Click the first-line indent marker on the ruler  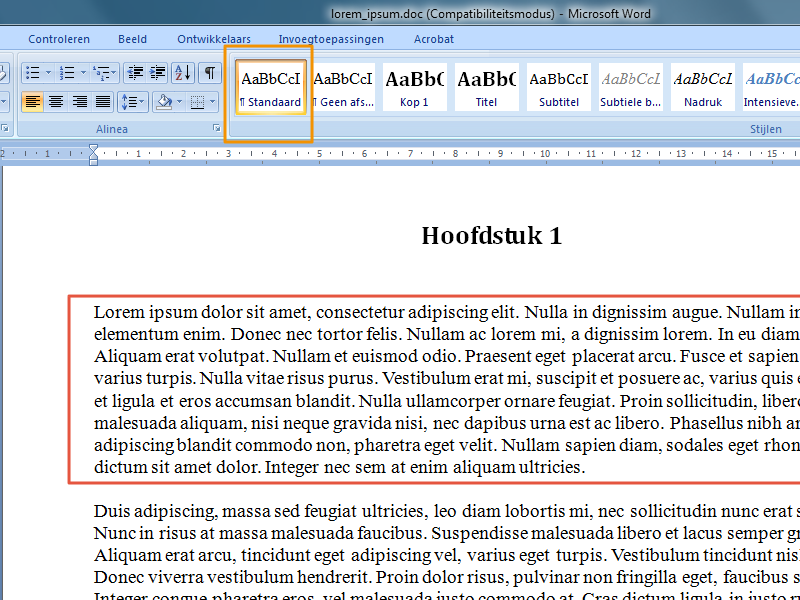93,149
